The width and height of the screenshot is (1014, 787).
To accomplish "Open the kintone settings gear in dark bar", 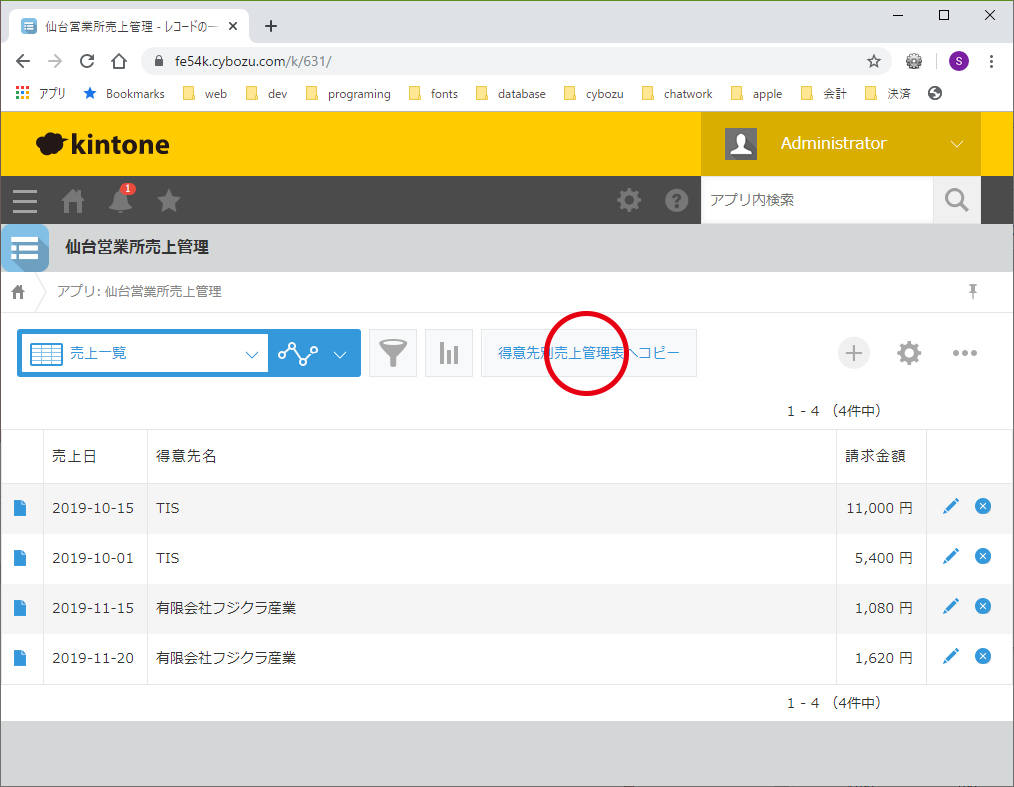I will pyautogui.click(x=629, y=200).
